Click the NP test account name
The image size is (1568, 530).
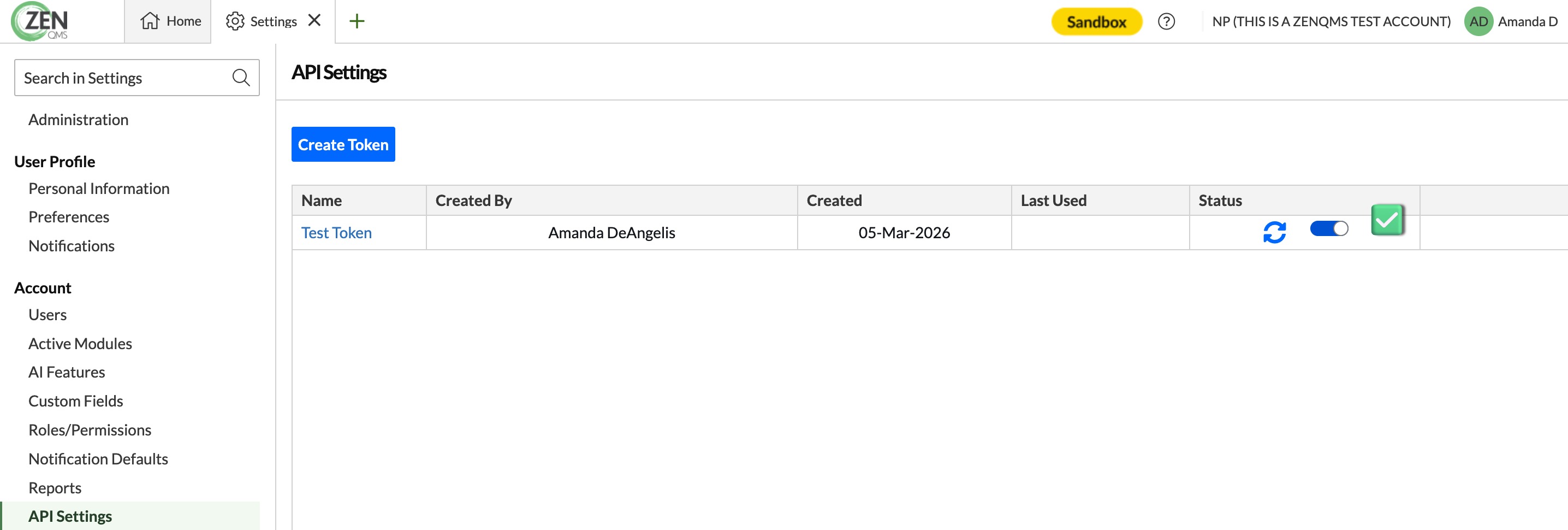[1331, 21]
